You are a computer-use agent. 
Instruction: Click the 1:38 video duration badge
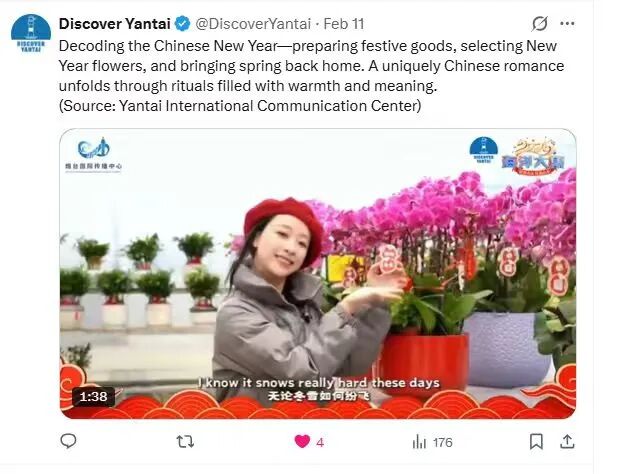[x=93, y=396]
